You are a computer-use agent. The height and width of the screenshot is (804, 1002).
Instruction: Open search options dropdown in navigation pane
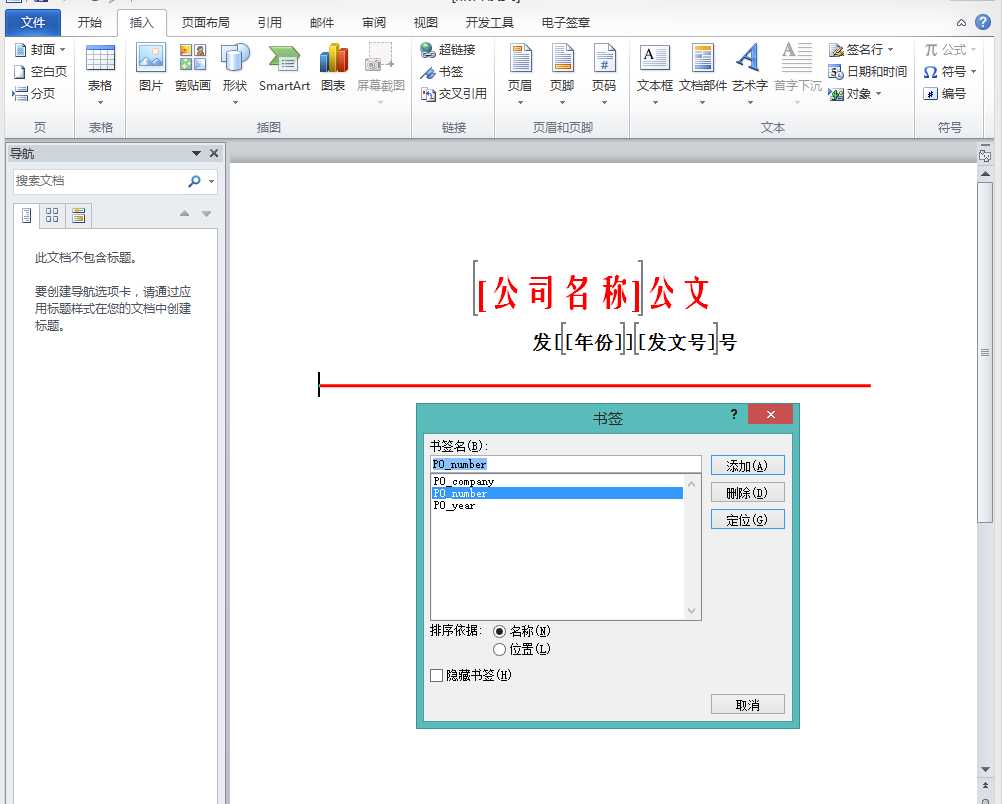pyautogui.click(x=212, y=182)
